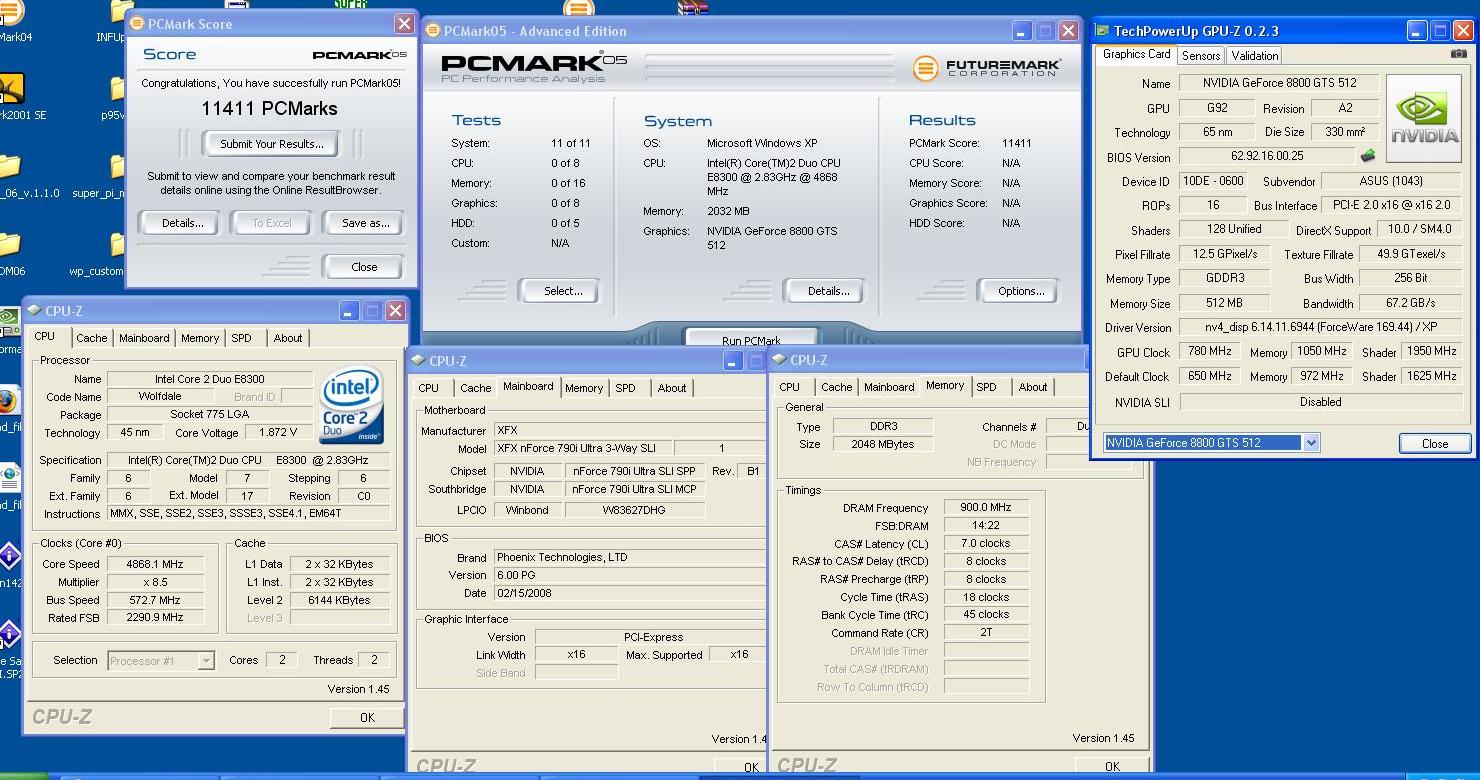The image size is (1480, 780).
Task: Click the GPU-Z title bar icon
Action: tap(1103, 31)
